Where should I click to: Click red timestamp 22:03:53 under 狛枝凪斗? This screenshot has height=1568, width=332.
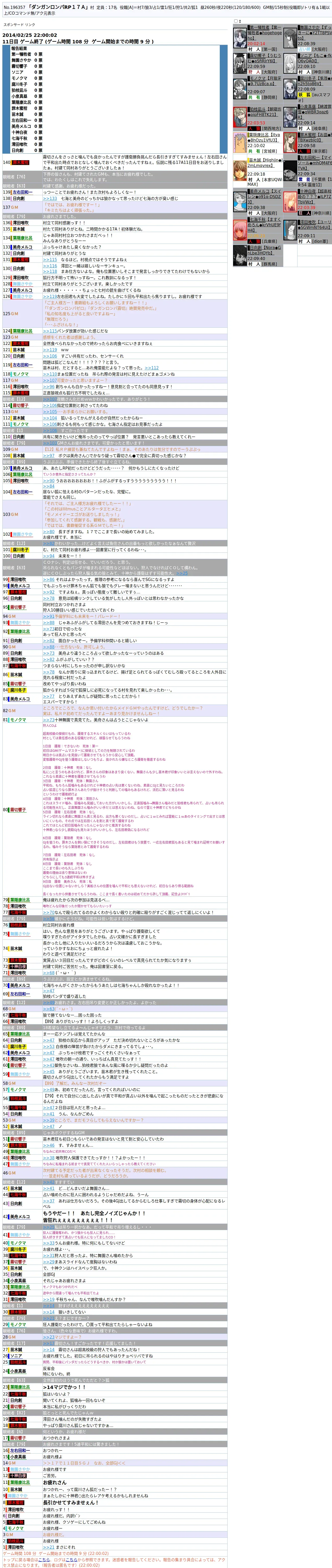[256, 123]
